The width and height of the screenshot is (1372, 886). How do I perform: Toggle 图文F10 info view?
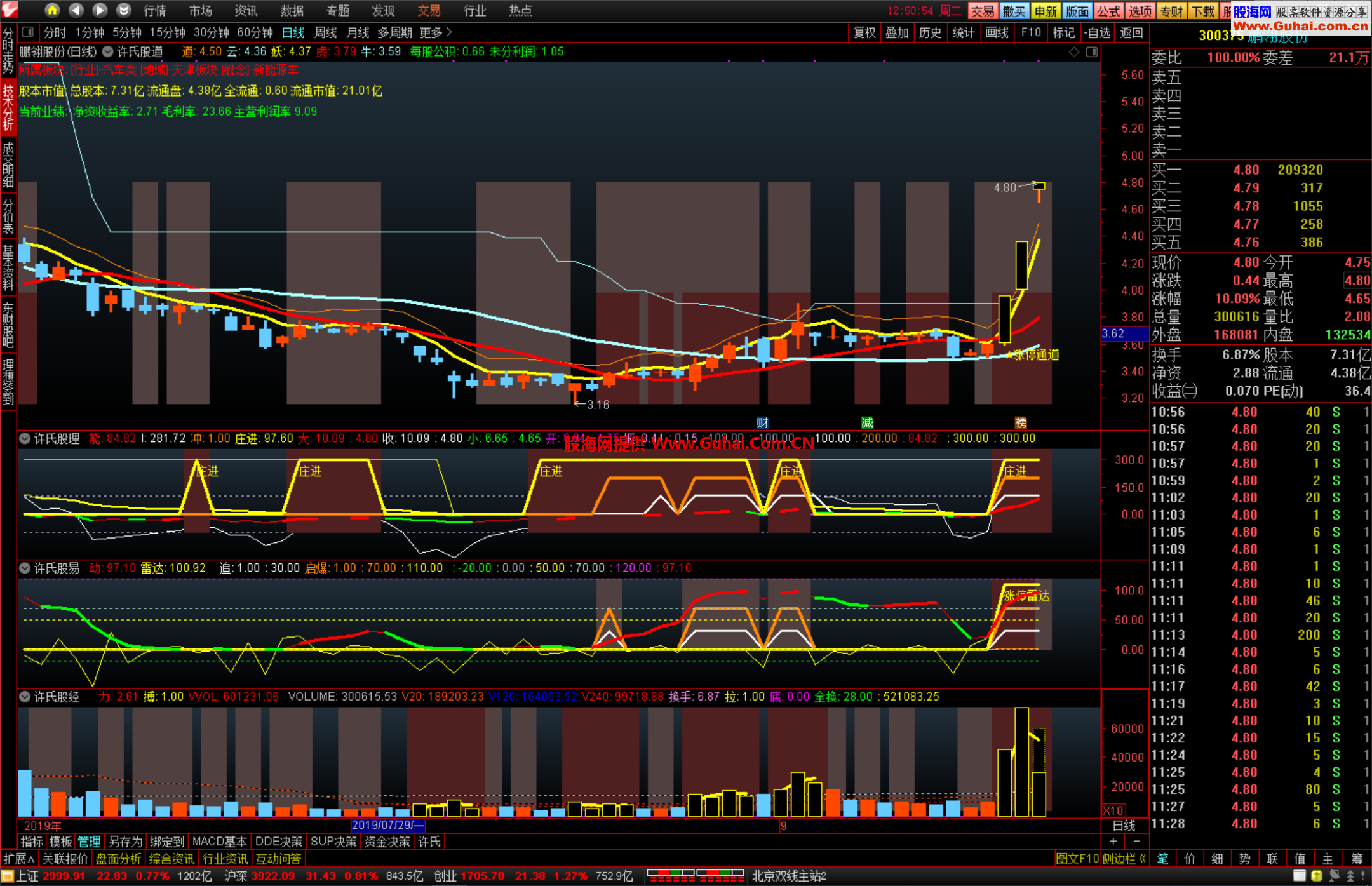point(1077,859)
